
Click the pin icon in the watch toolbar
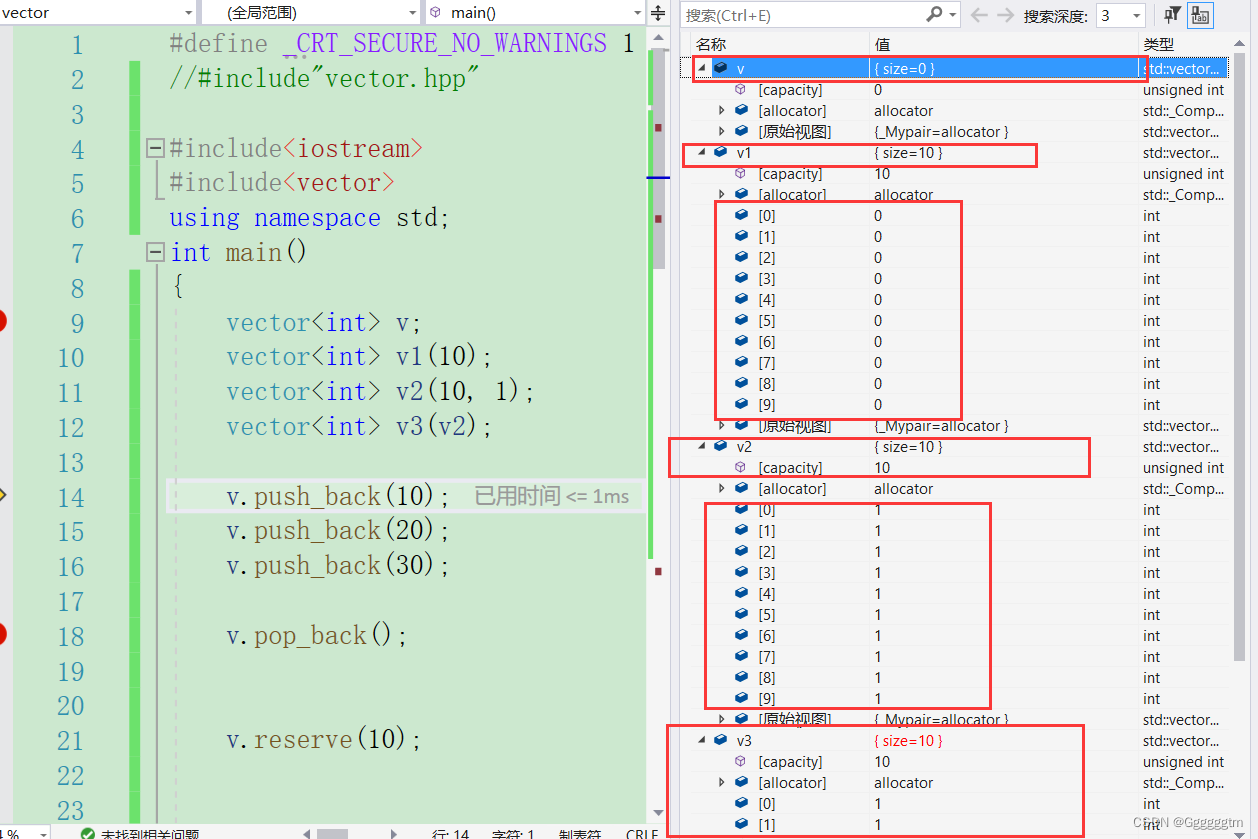click(1168, 13)
